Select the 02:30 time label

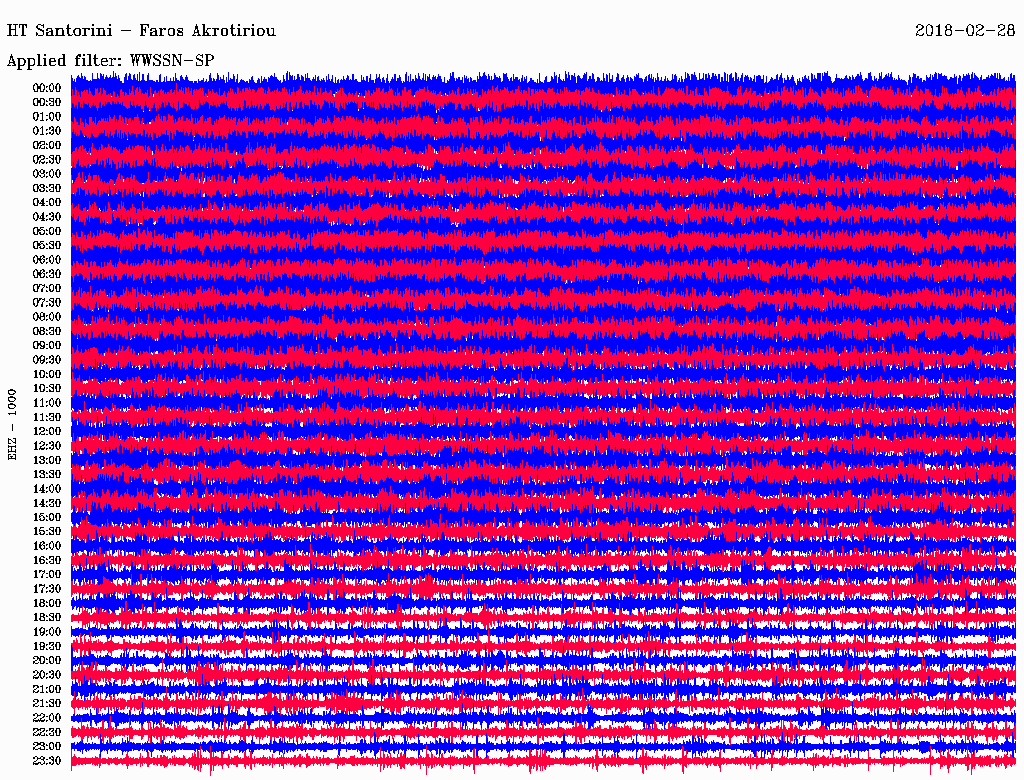(x=47, y=160)
